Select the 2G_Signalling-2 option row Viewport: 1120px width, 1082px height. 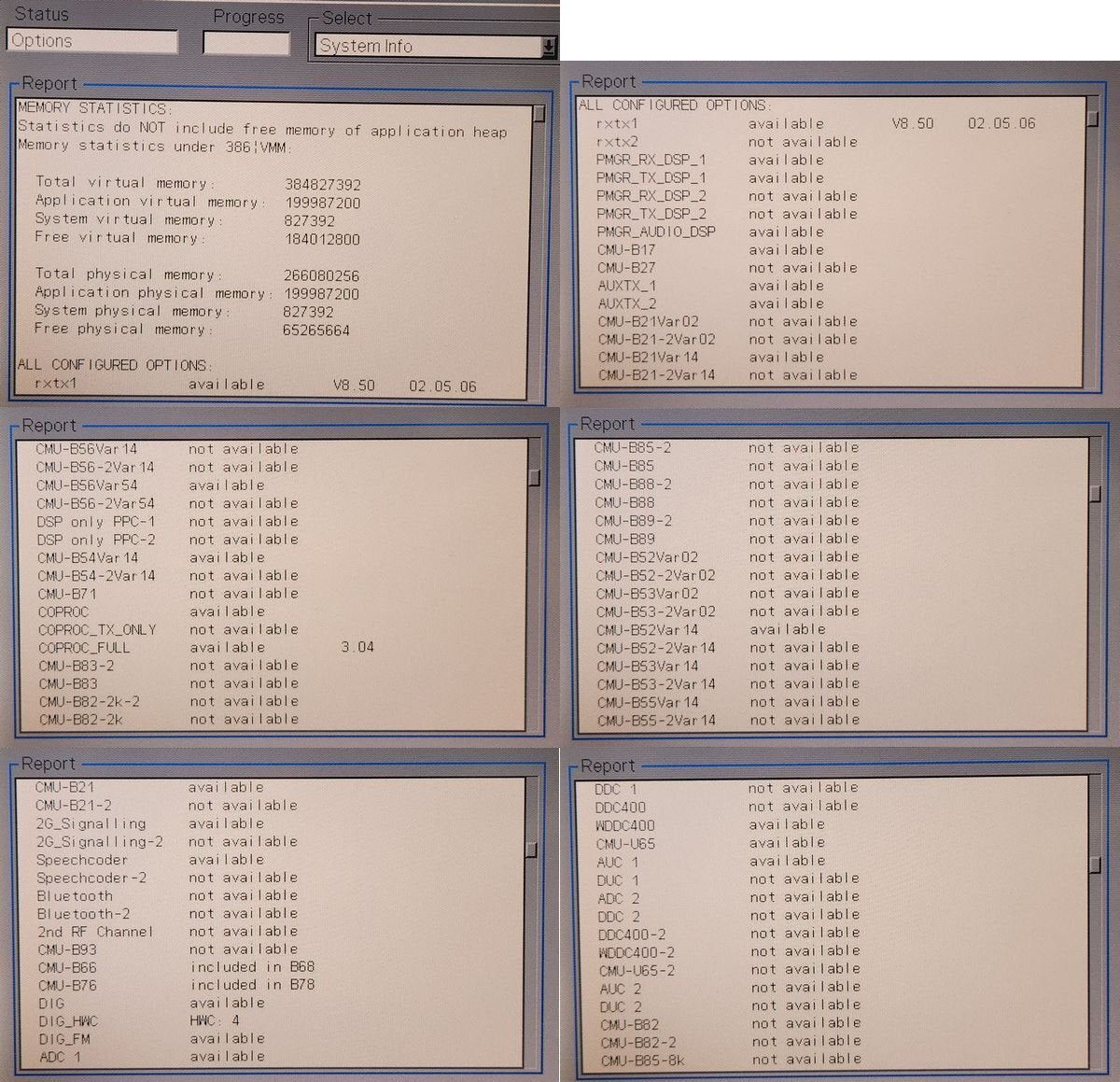166,841
